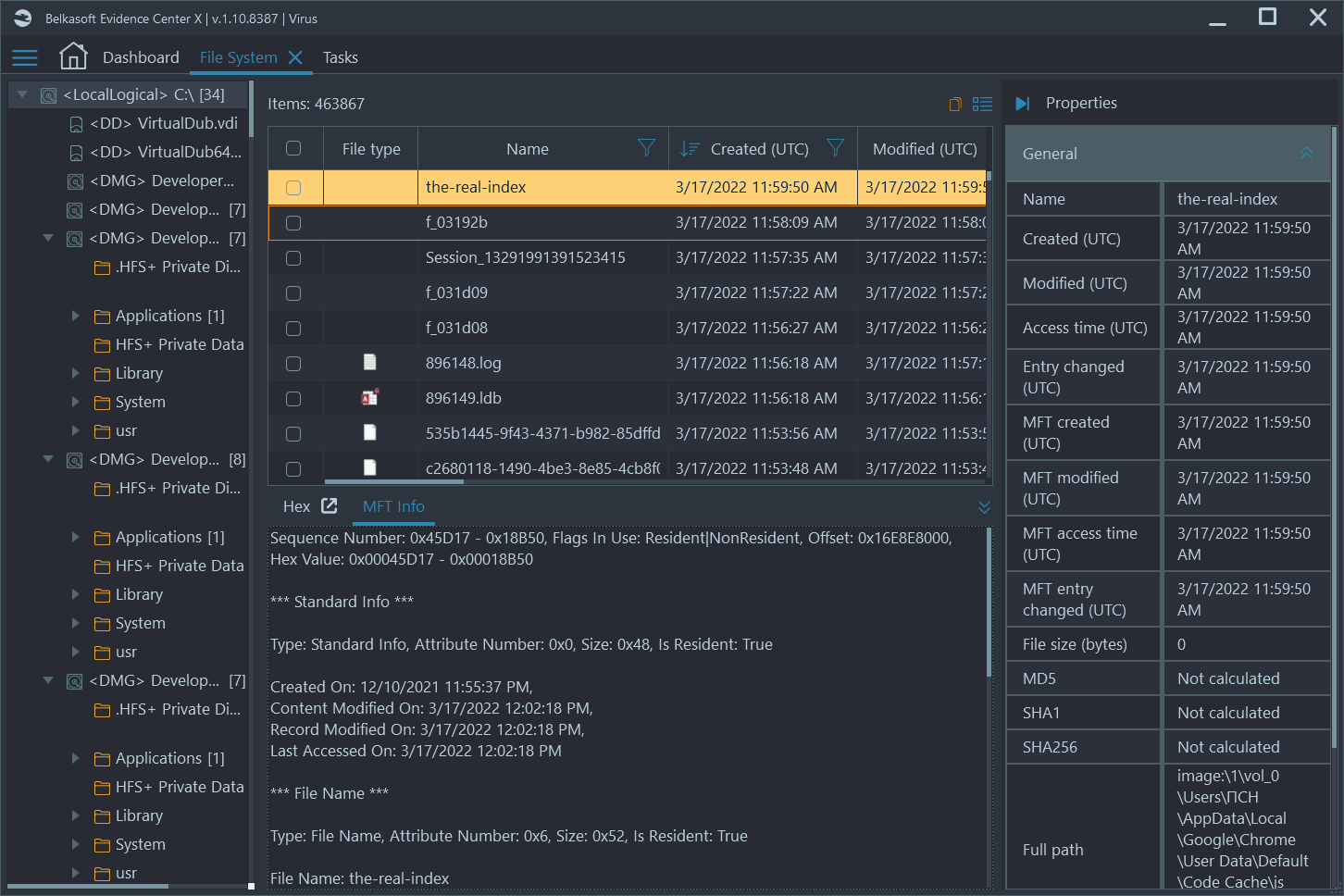Check the box for Session_13291991391523415 row

coord(293,258)
